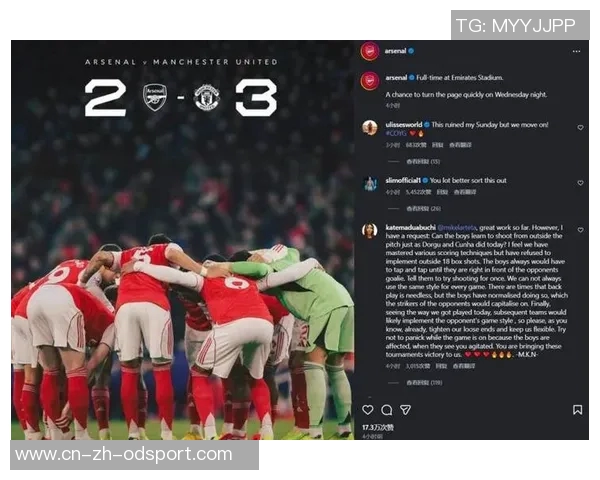Open ulissesworld's profile avatar

coord(370,127)
